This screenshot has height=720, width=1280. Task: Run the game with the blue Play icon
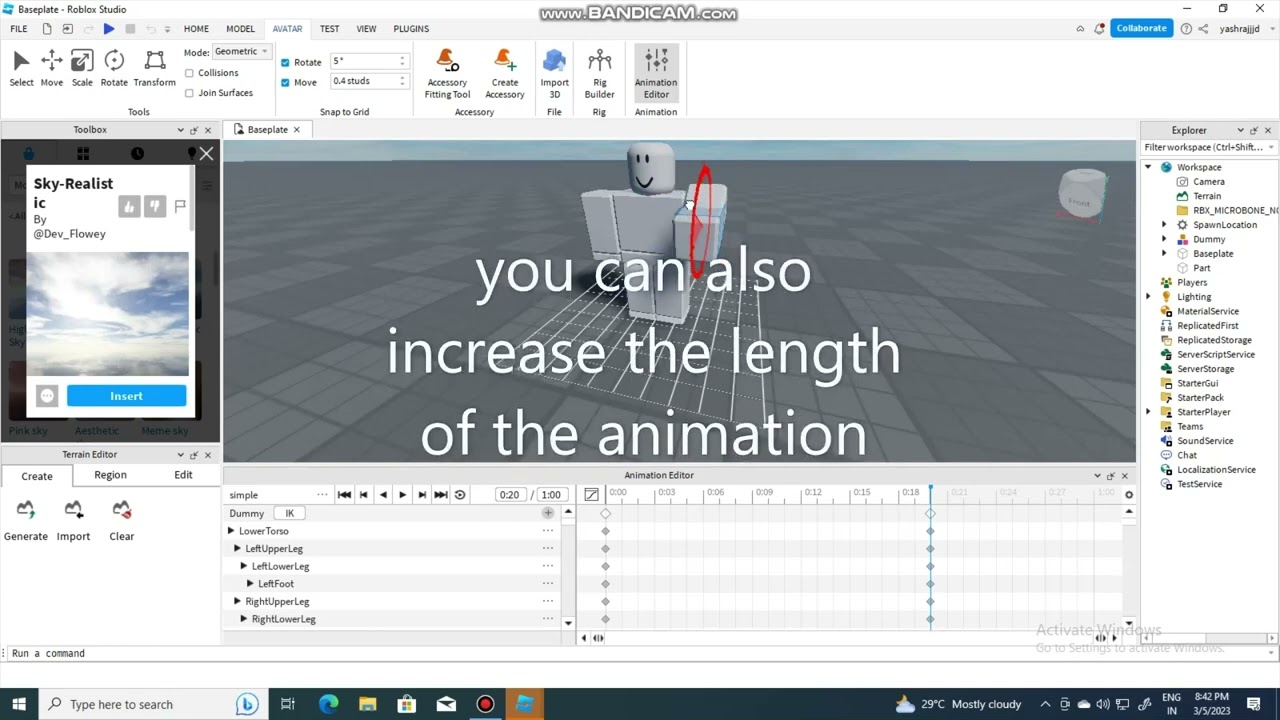coord(109,29)
